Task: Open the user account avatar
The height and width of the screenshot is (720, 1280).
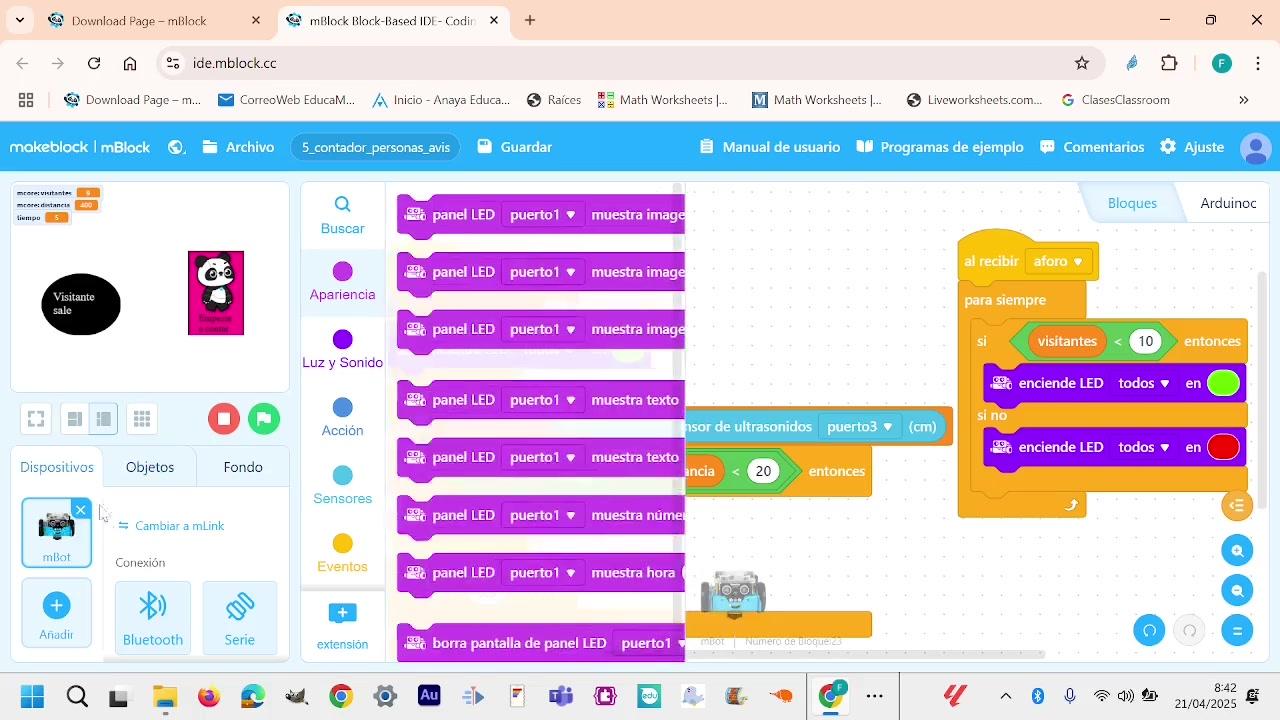Action: (1255, 148)
